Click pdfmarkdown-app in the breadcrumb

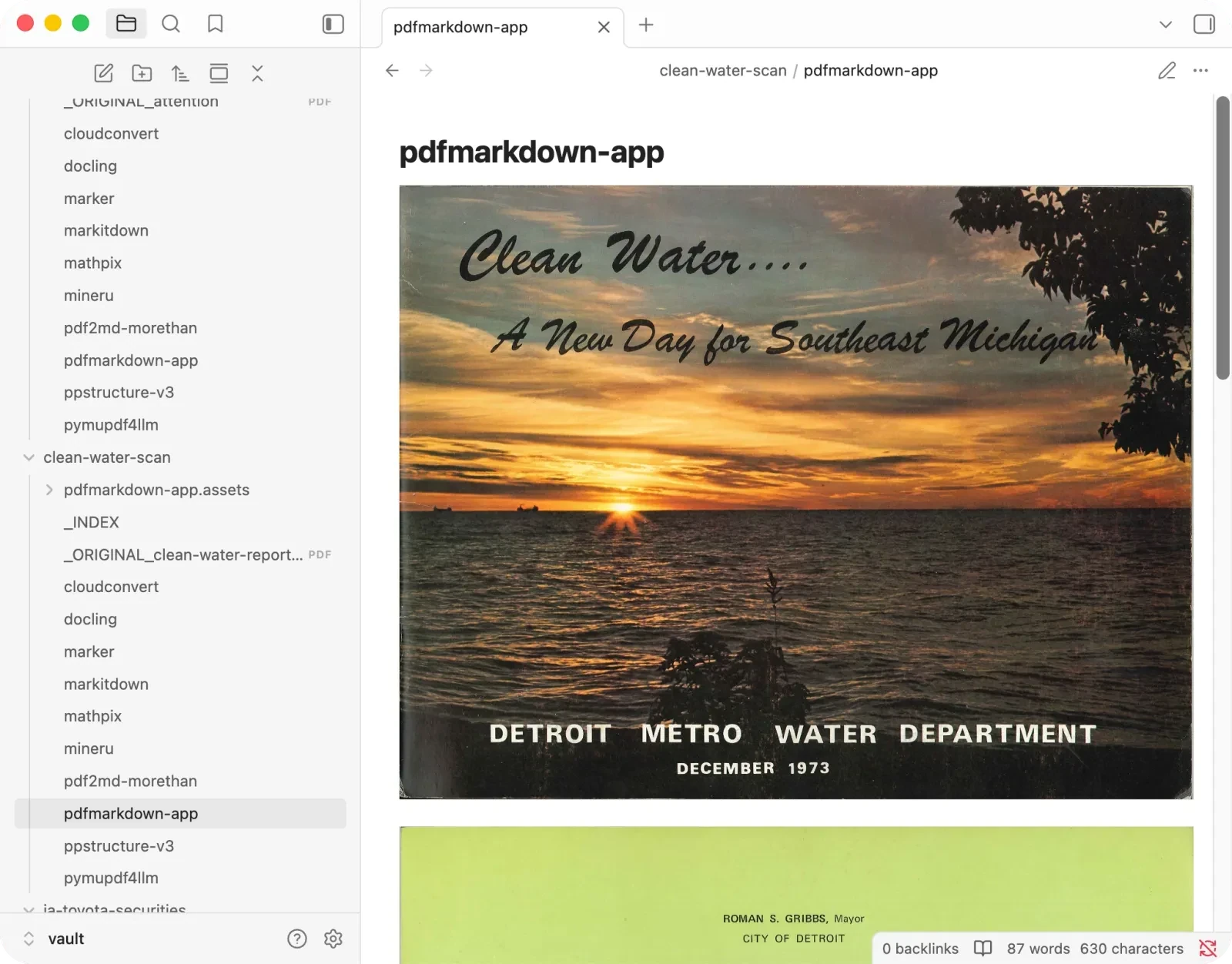(x=871, y=70)
